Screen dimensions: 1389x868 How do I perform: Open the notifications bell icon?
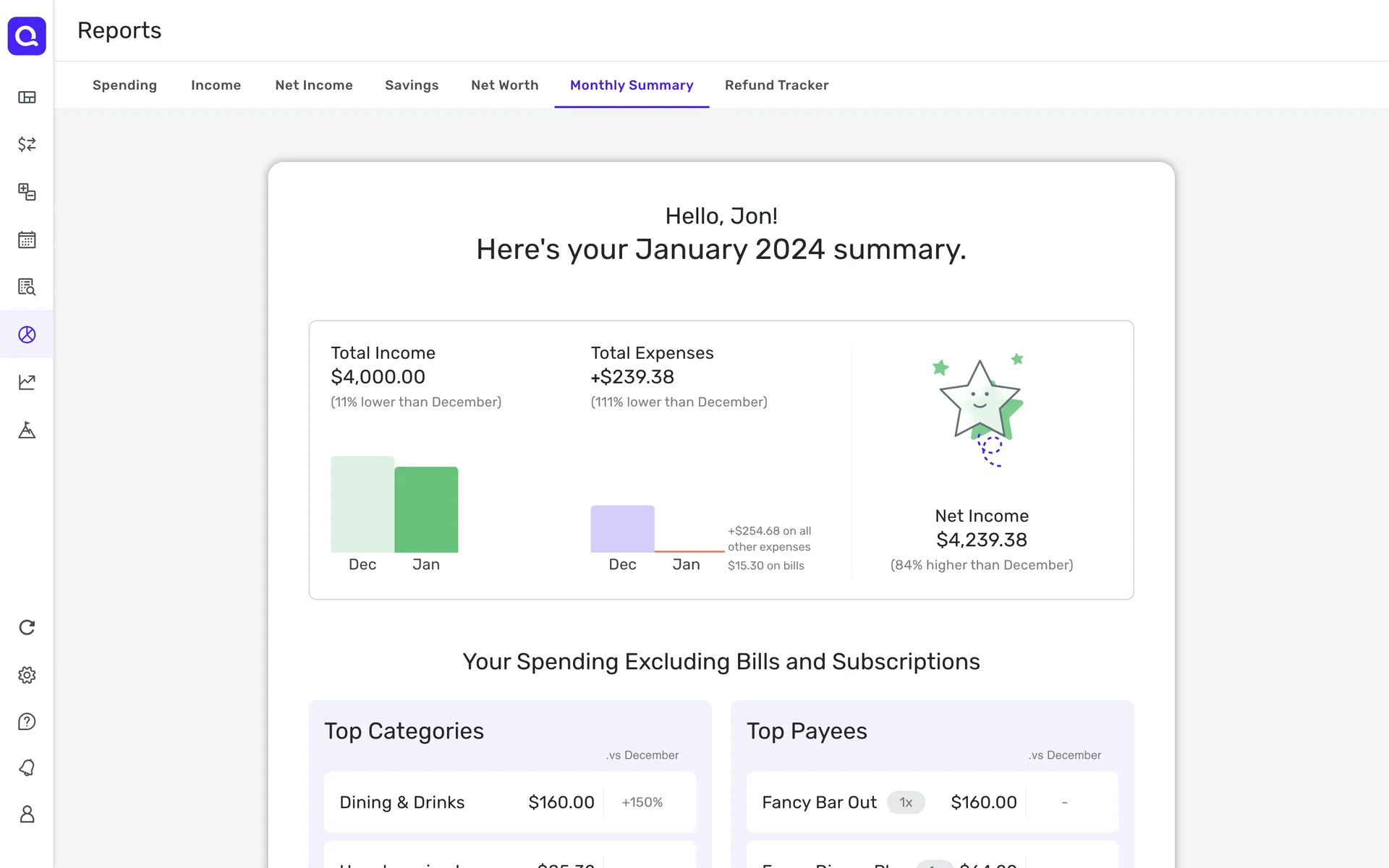(27, 767)
